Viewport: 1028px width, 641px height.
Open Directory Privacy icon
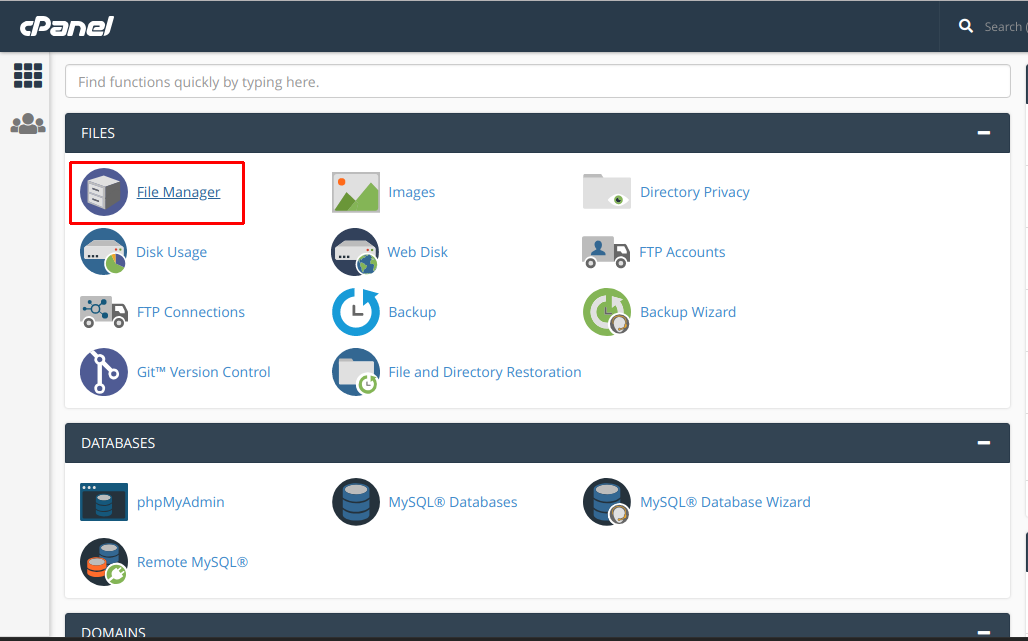[606, 191]
